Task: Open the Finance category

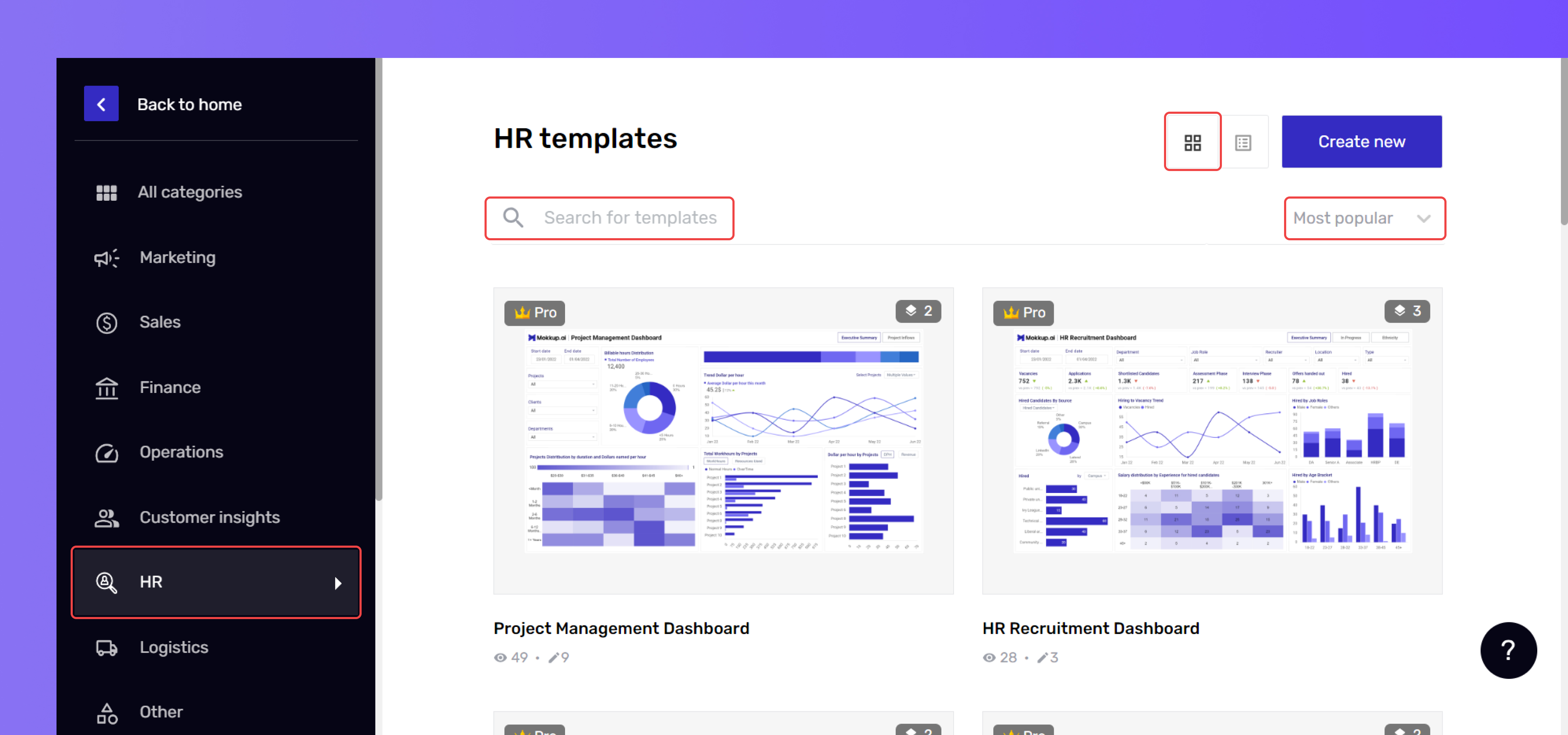Action: click(x=170, y=387)
